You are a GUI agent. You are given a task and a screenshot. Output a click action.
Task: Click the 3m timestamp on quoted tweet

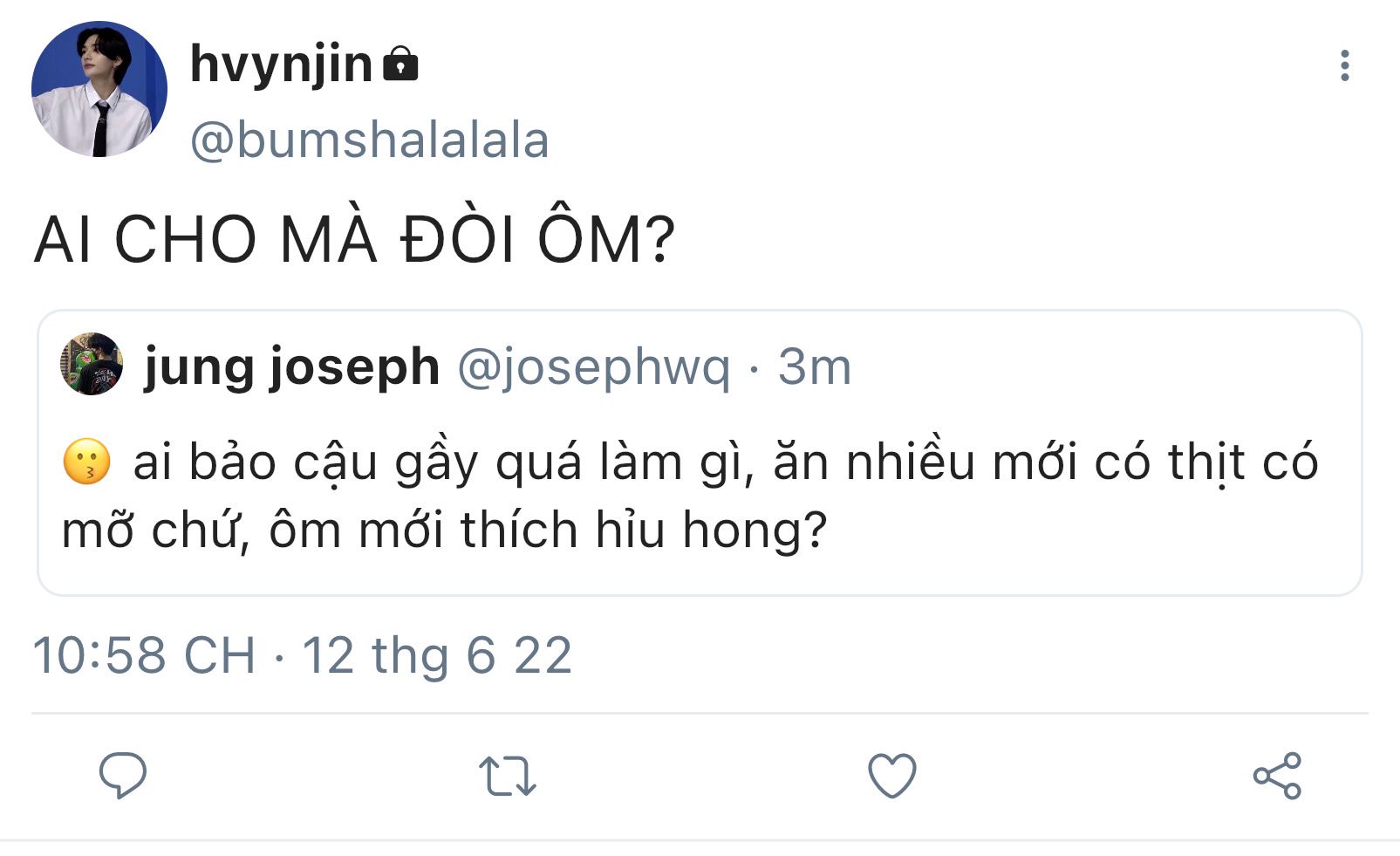(x=814, y=366)
